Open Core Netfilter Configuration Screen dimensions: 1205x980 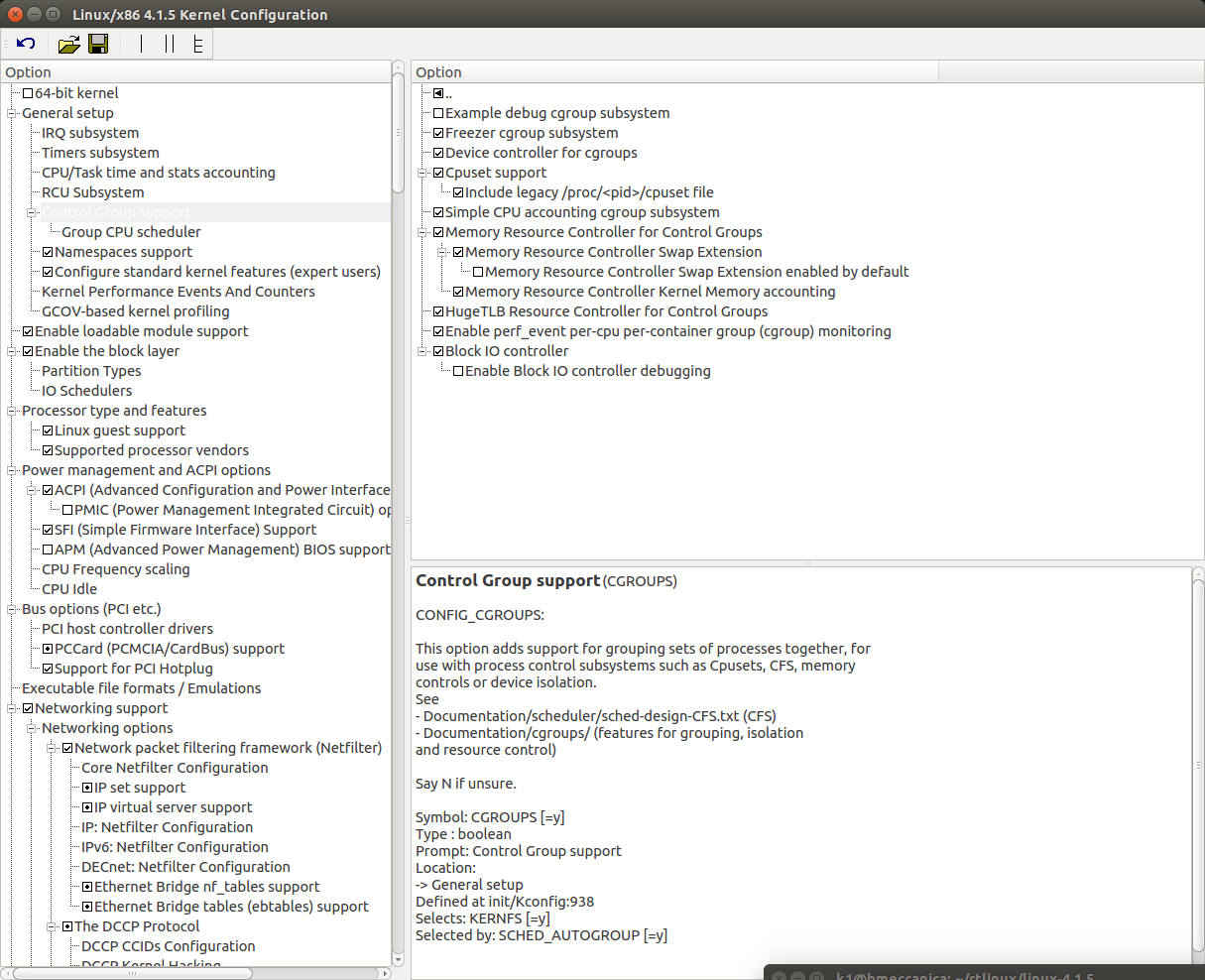point(175,768)
